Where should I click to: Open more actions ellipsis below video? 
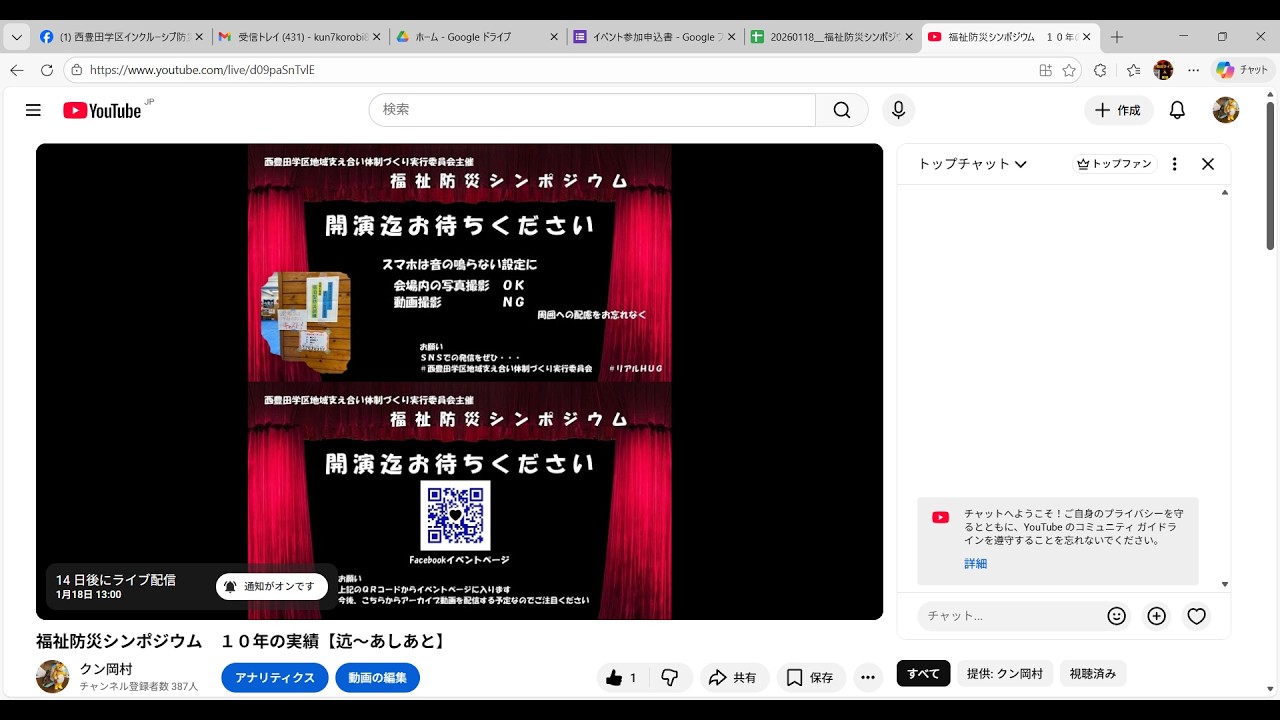point(868,677)
